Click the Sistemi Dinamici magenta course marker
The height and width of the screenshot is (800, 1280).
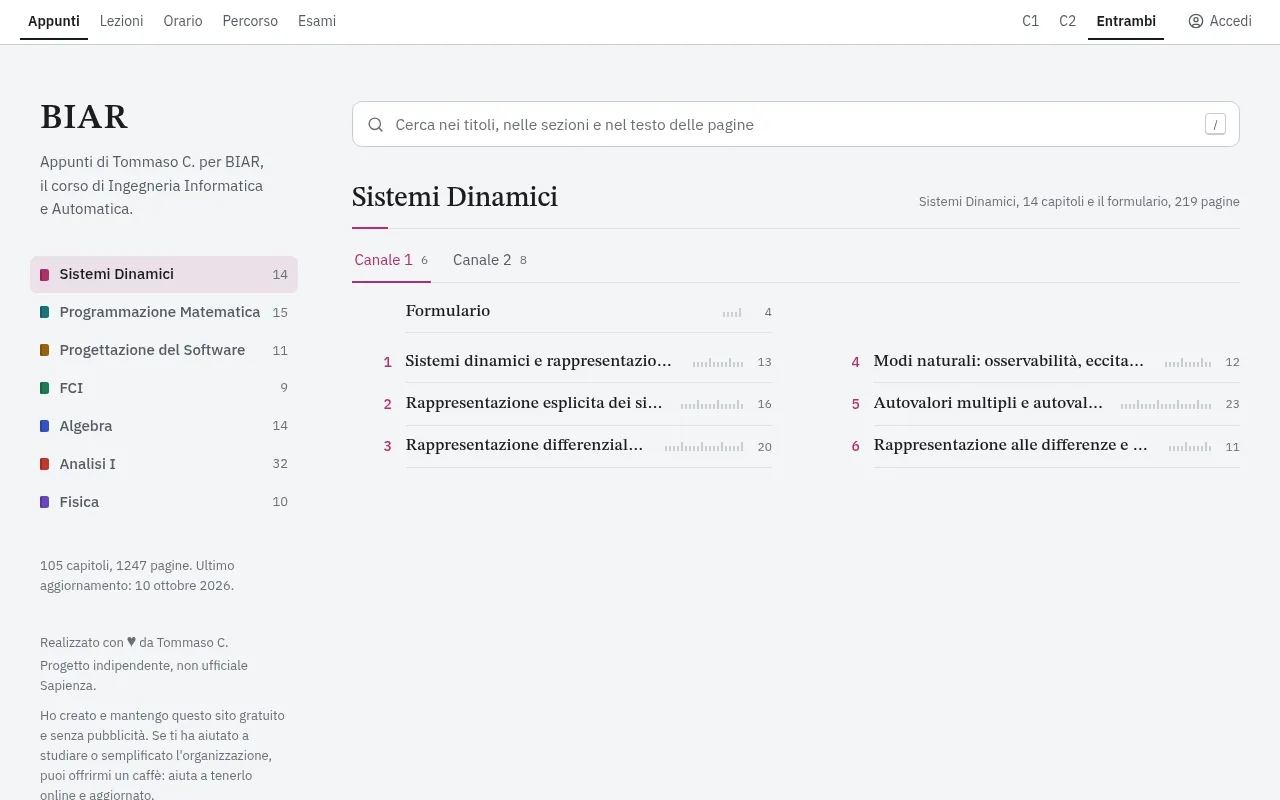44,274
